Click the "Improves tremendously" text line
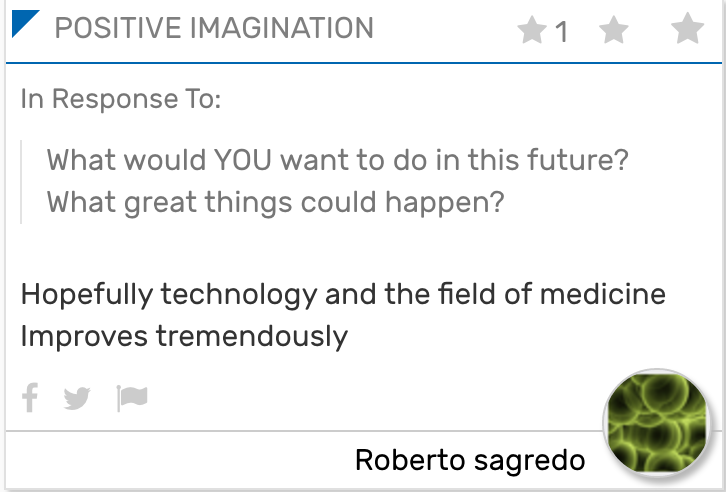726x492 pixels. (x=184, y=336)
